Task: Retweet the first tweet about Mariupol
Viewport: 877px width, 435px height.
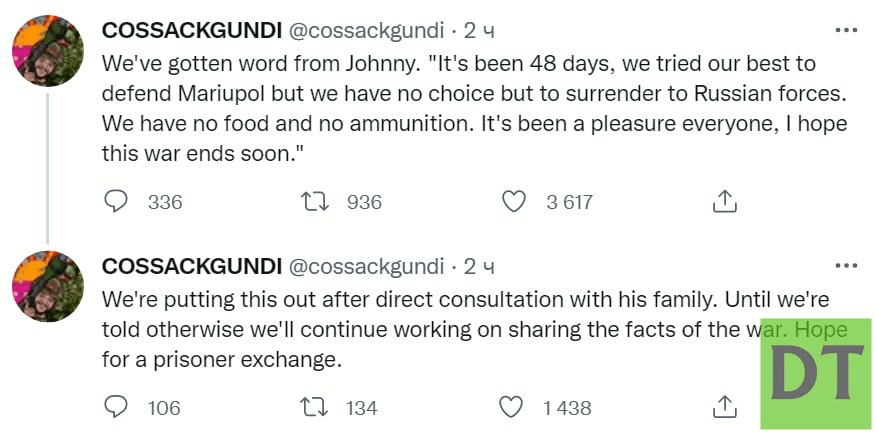Action: point(316,201)
